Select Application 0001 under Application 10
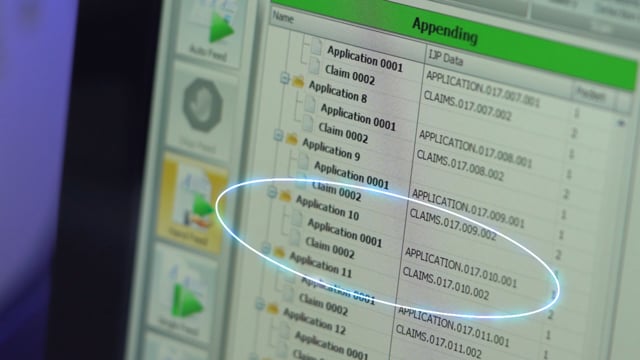Screen dimensions: 640x360 tap(344, 232)
